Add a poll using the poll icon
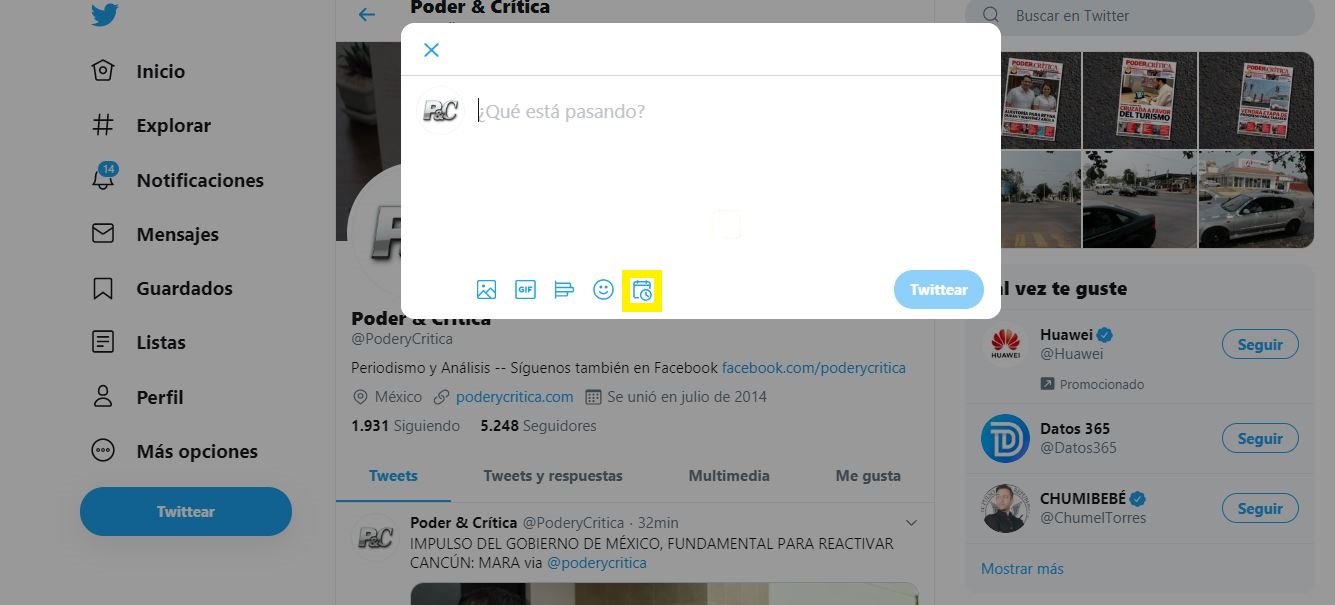 (564, 290)
